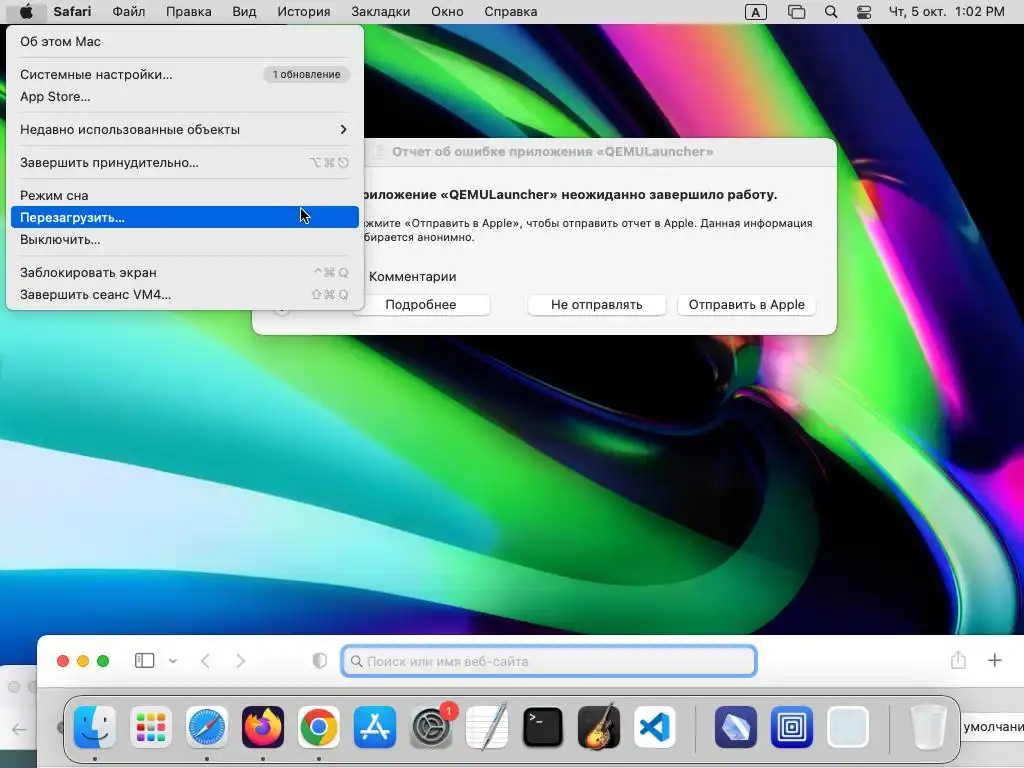Open the Справка menu
This screenshot has height=768, width=1024.
tap(511, 12)
